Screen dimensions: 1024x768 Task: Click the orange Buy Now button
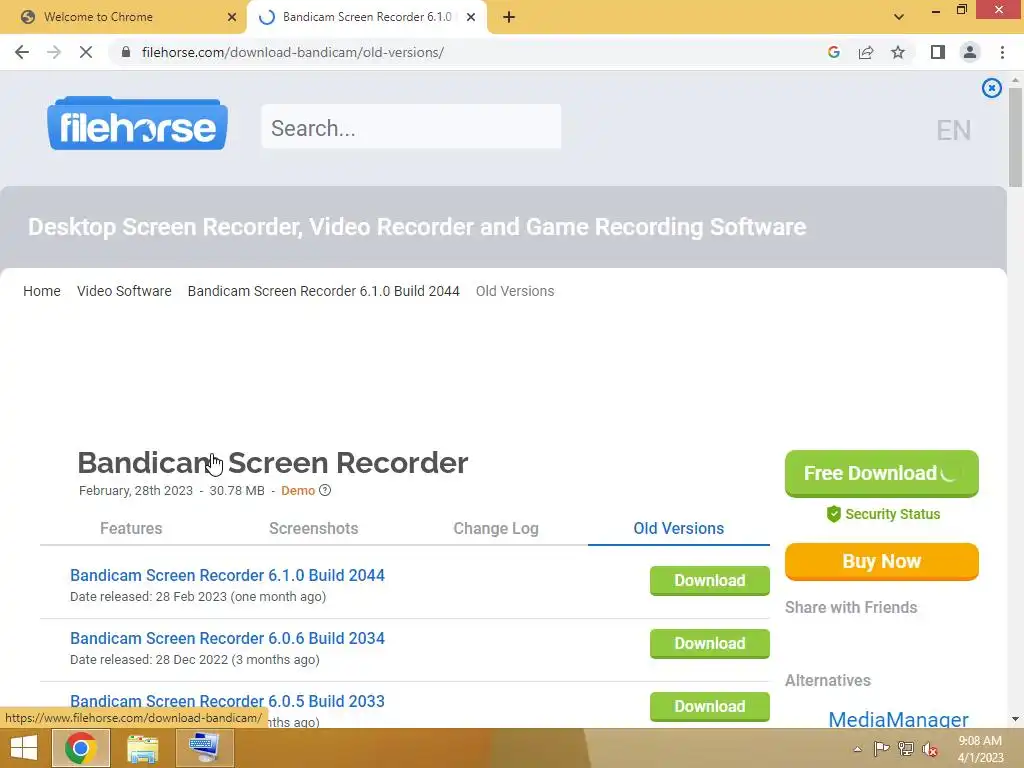pos(882,562)
